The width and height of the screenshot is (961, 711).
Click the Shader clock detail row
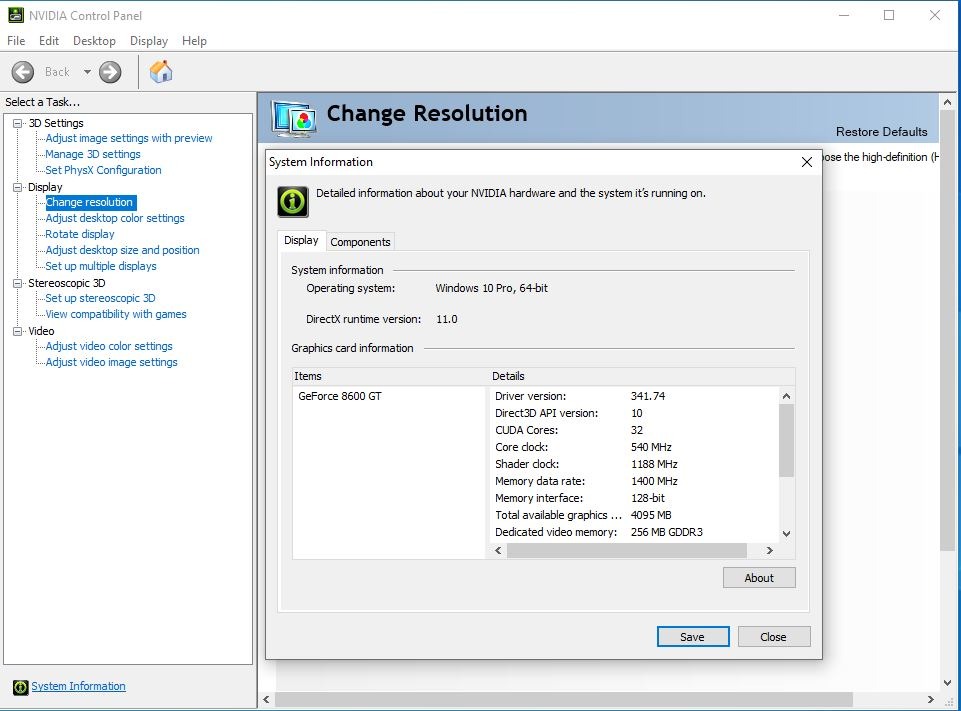[634, 465]
